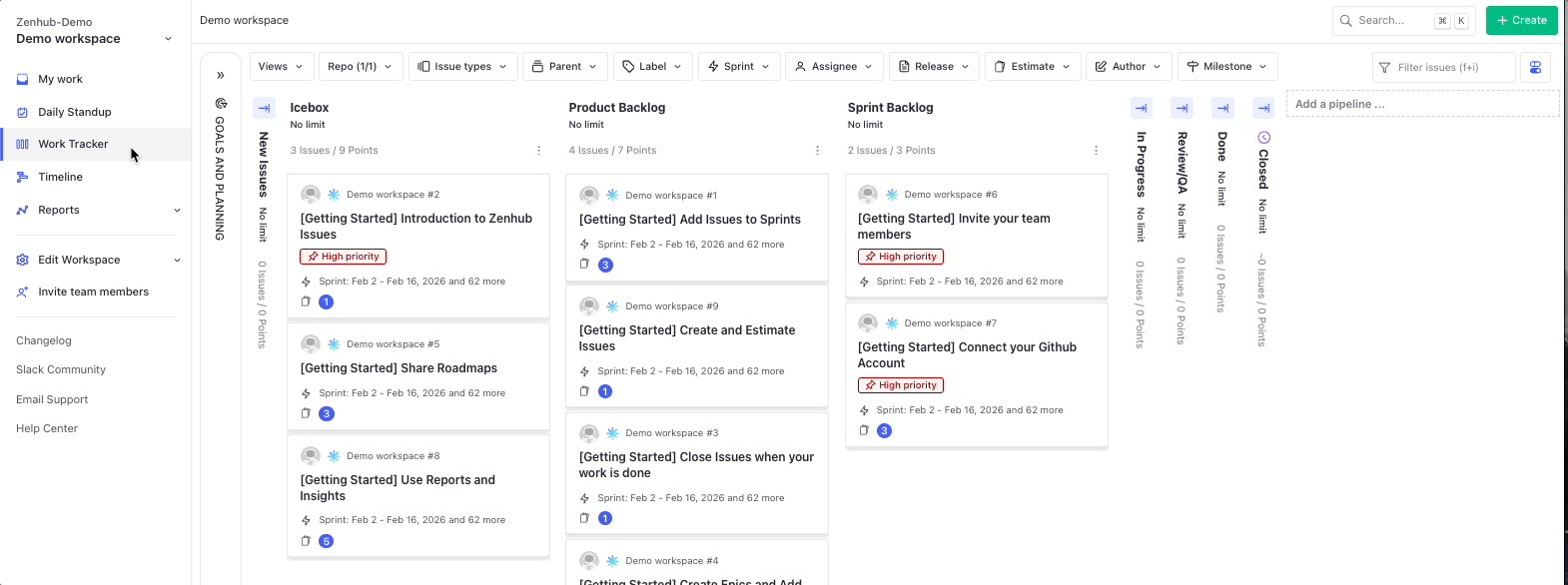Viewport: 1568px width, 585px height.
Task: Open the Label filter dropdown
Action: point(651,67)
